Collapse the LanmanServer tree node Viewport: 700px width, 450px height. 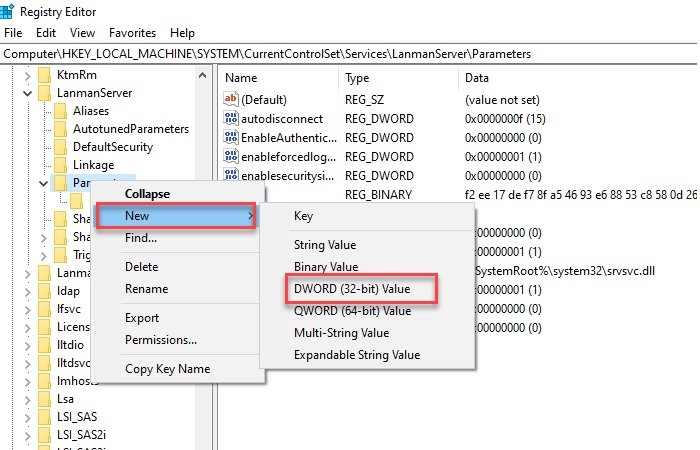tap(26, 93)
